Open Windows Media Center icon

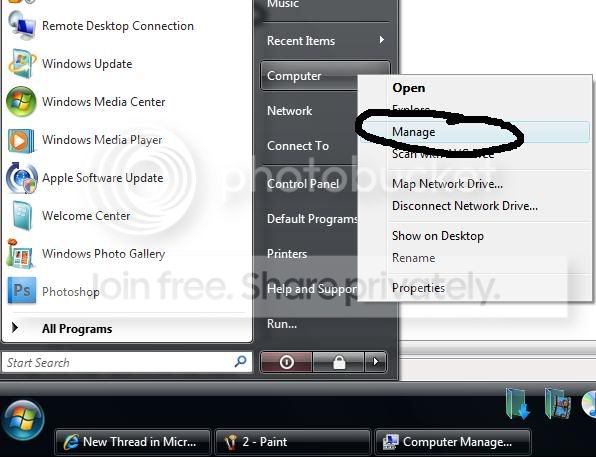(21, 102)
